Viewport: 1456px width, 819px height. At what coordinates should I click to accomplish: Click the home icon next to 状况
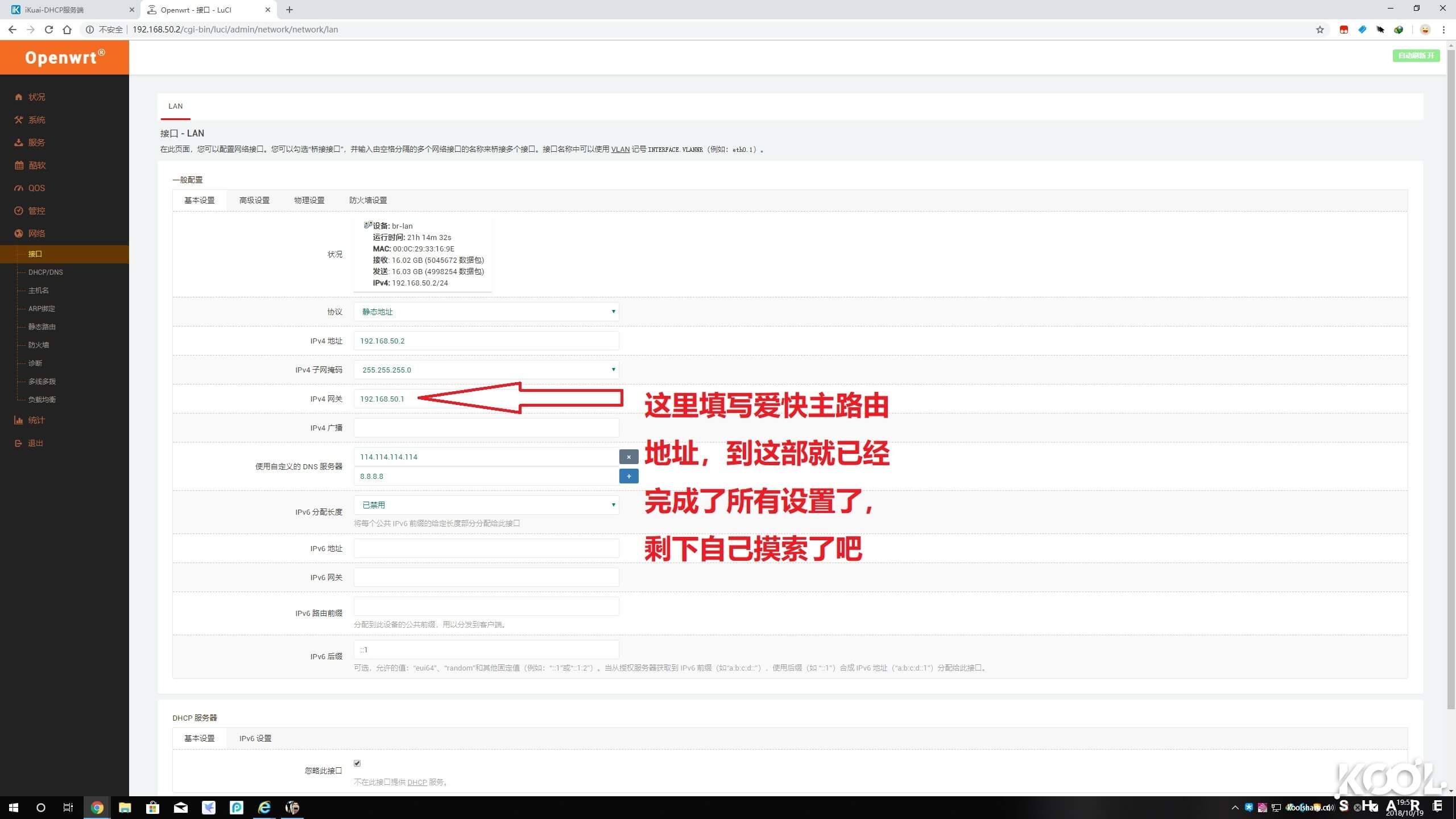19,97
